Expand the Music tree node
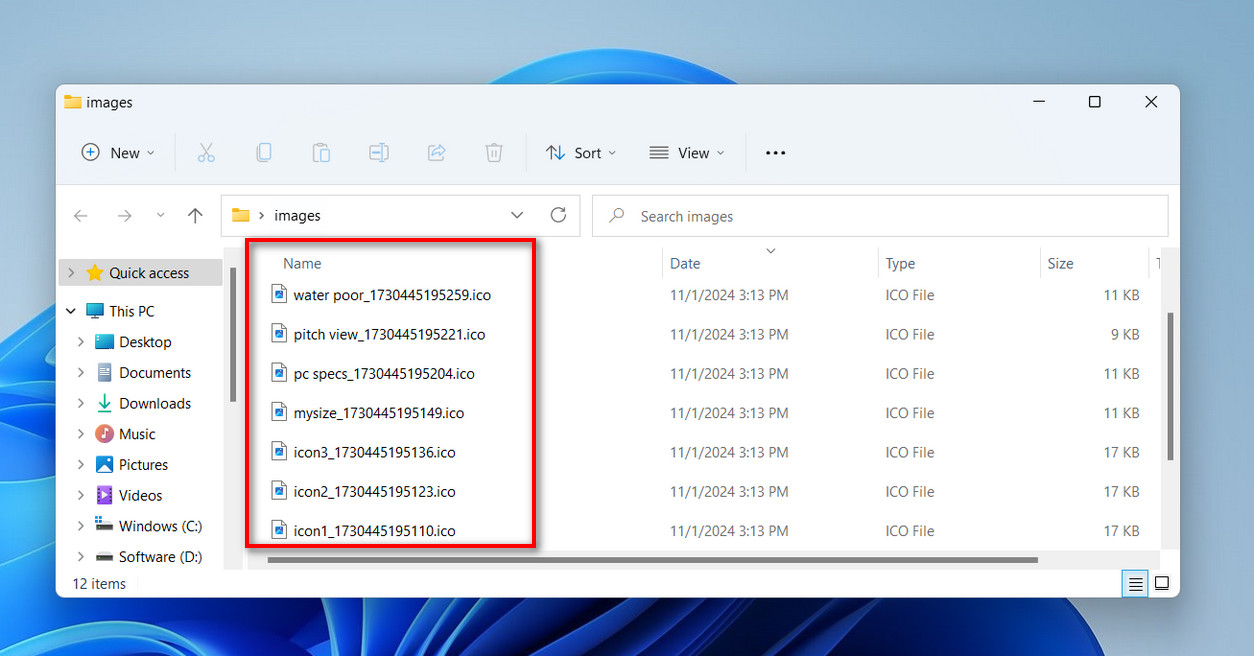1254x656 pixels. [81, 434]
